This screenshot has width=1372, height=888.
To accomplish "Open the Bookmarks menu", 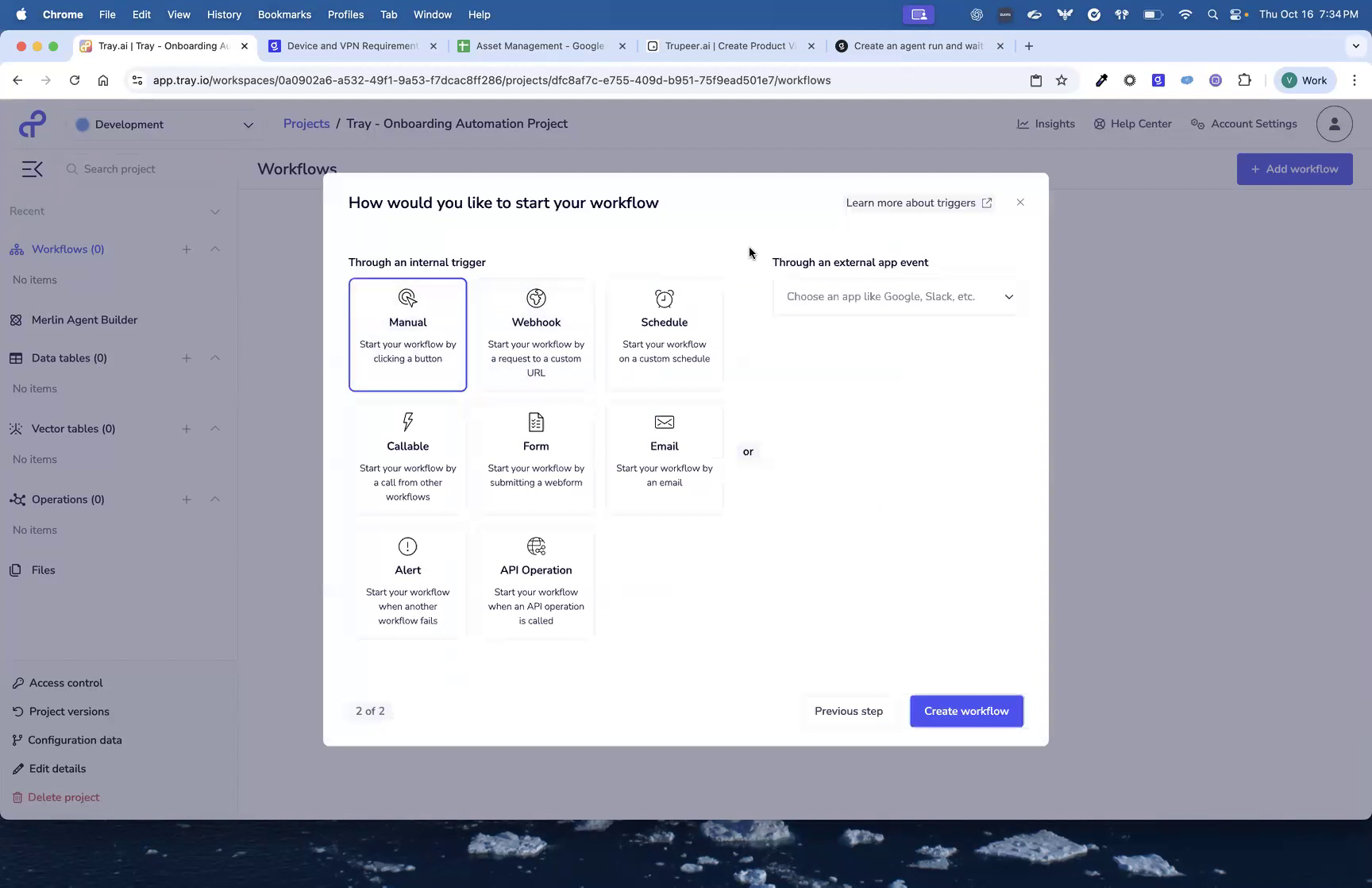I will pos(284,14).
